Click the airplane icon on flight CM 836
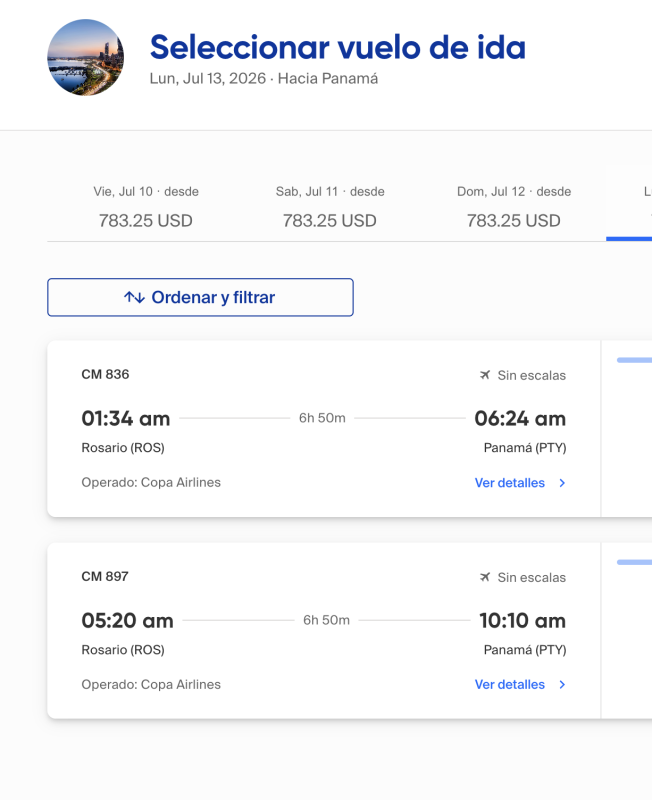 485,375
